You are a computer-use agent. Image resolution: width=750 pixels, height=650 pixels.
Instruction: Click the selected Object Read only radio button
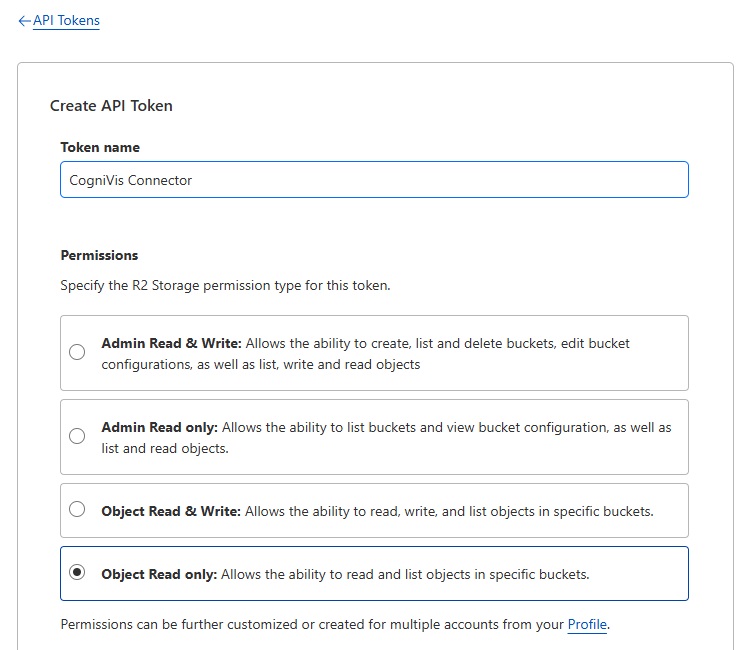tap(77, 573)
